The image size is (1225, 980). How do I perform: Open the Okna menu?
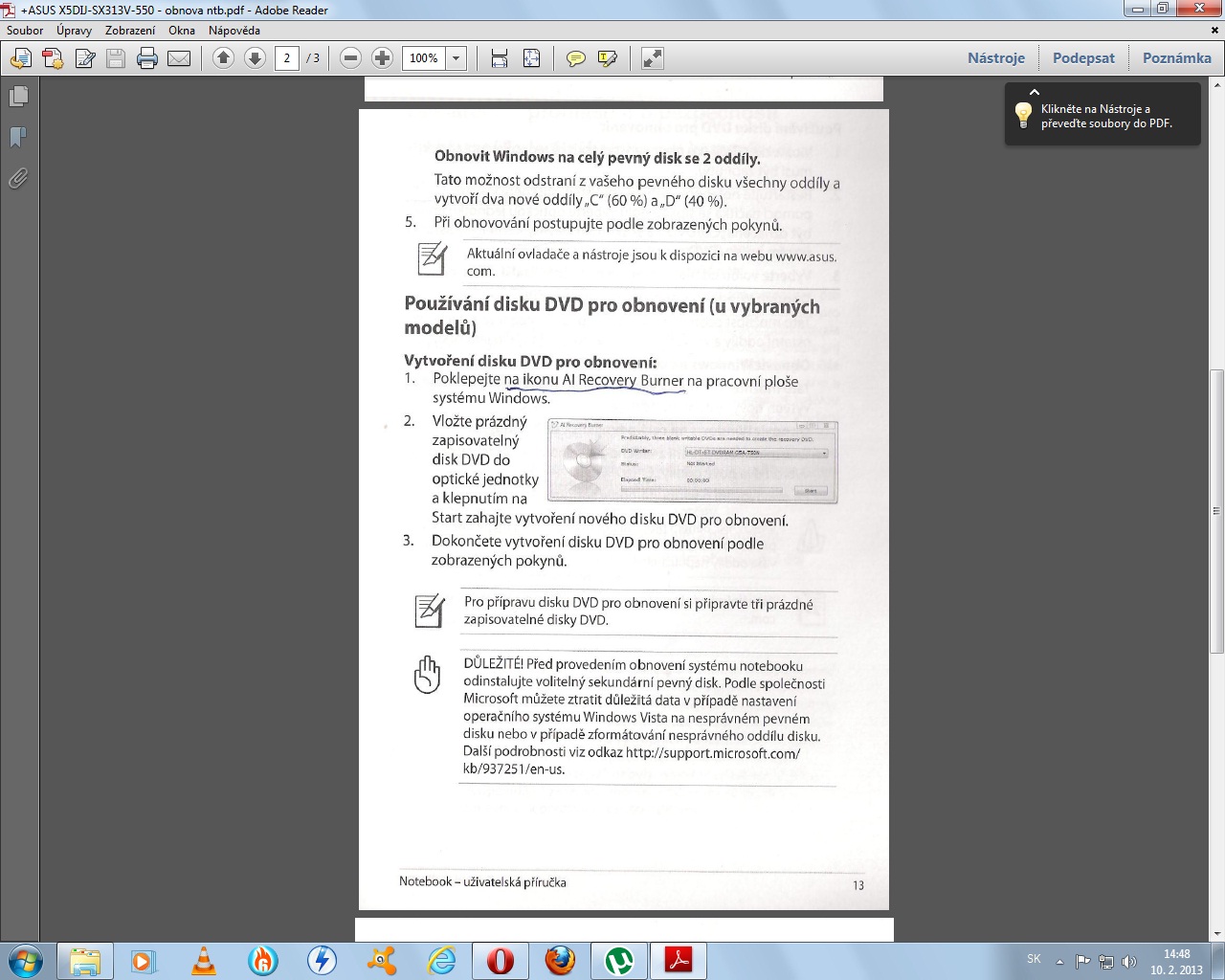coord(182,31)
